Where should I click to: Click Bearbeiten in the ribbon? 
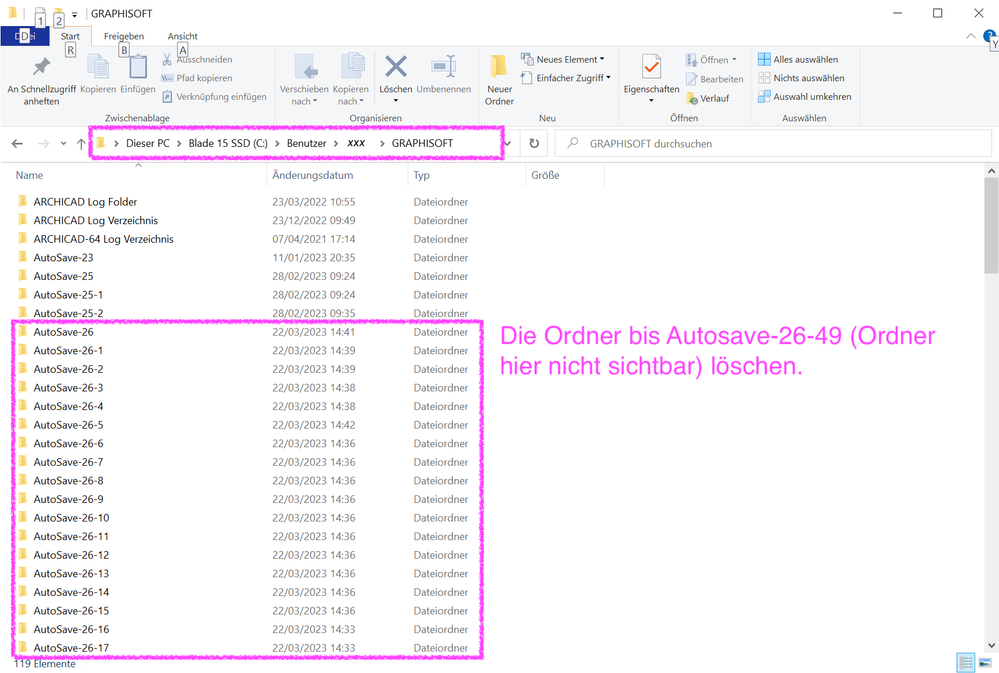(714, 79)
